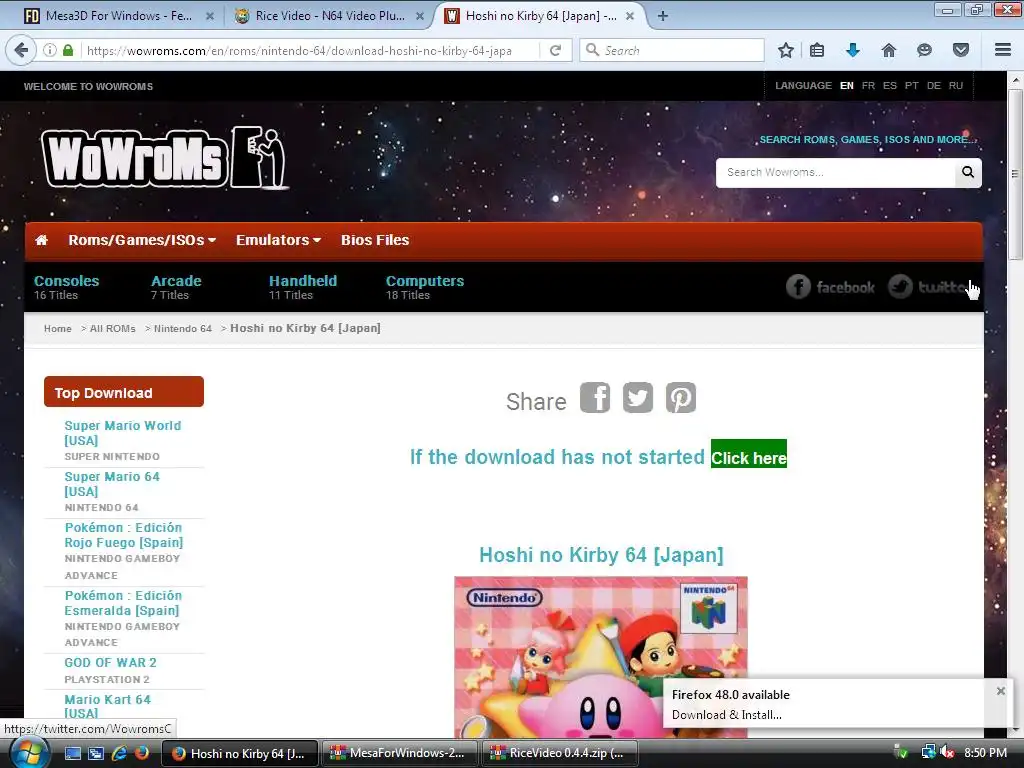The image size is (1024, 768).
Task: Go to Firefox home page icon
Action: 889,50
